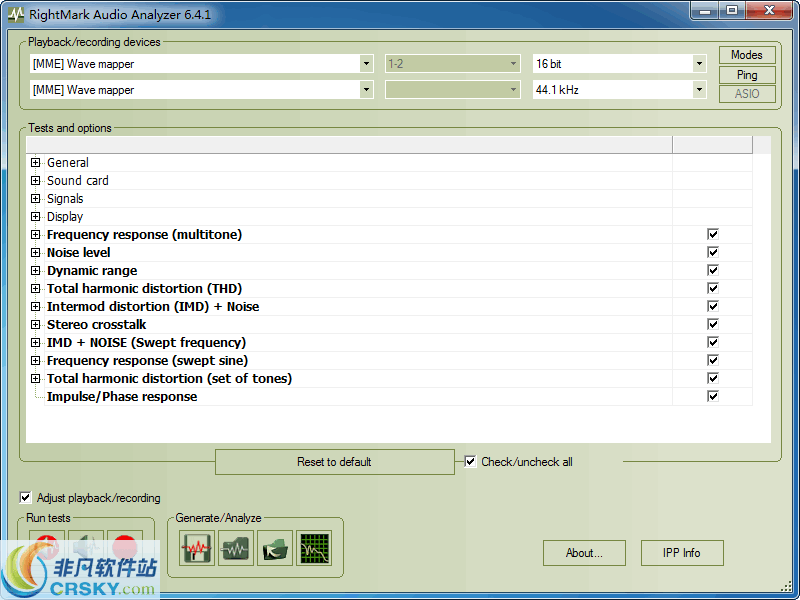Open the IPP Info button
The height and width of the screenshot is (600, 800).
tap(682, 553)
